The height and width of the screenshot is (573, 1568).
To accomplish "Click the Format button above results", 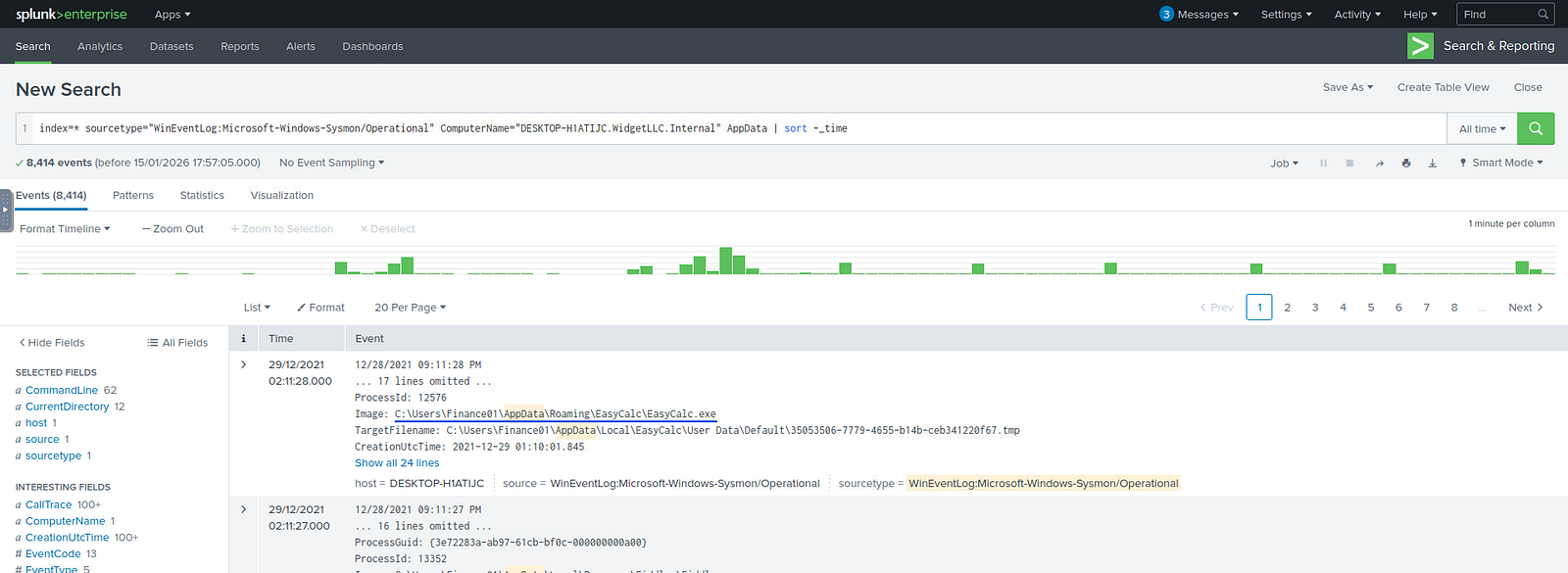I will (x=320, y=308).
